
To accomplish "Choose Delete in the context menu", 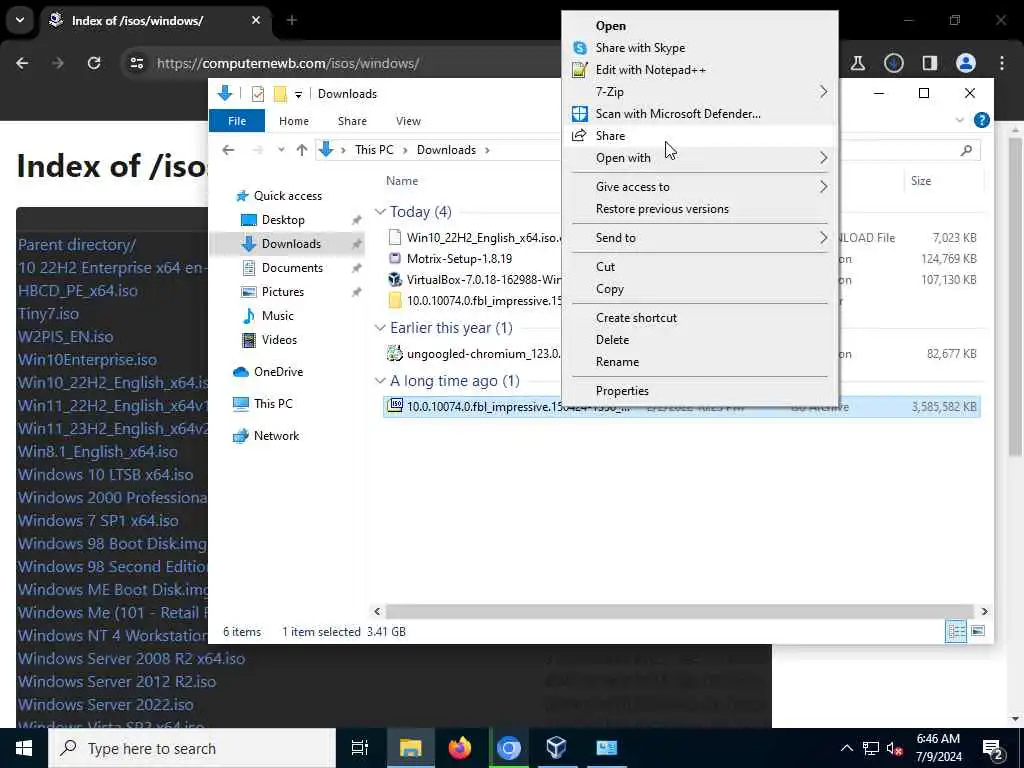I will [613, 340].
